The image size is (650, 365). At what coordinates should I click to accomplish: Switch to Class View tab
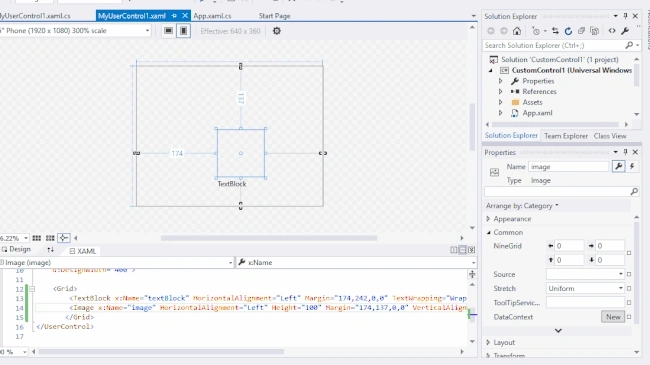click(610, 136)
